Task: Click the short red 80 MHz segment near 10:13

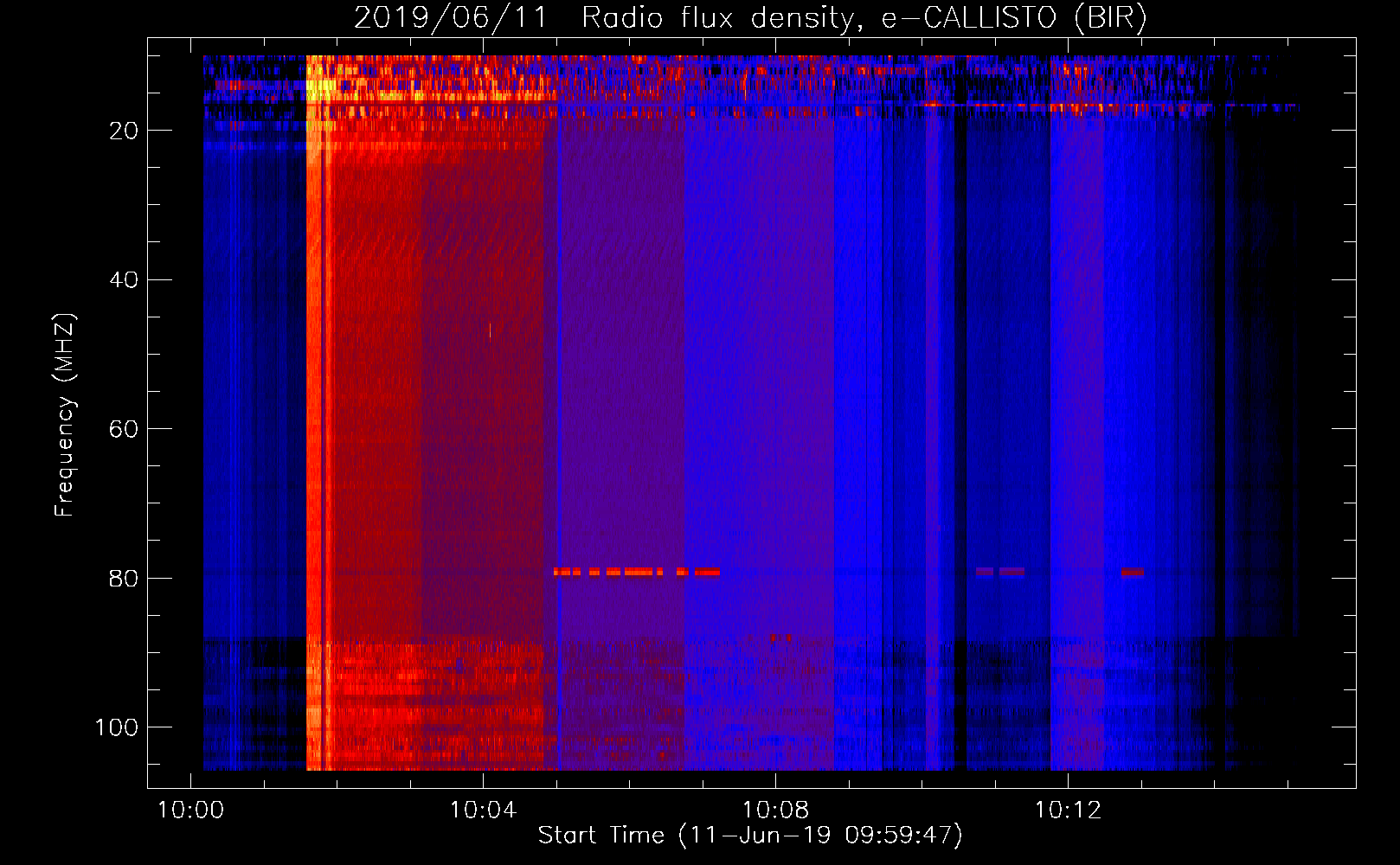Action: click(1132, 572)
